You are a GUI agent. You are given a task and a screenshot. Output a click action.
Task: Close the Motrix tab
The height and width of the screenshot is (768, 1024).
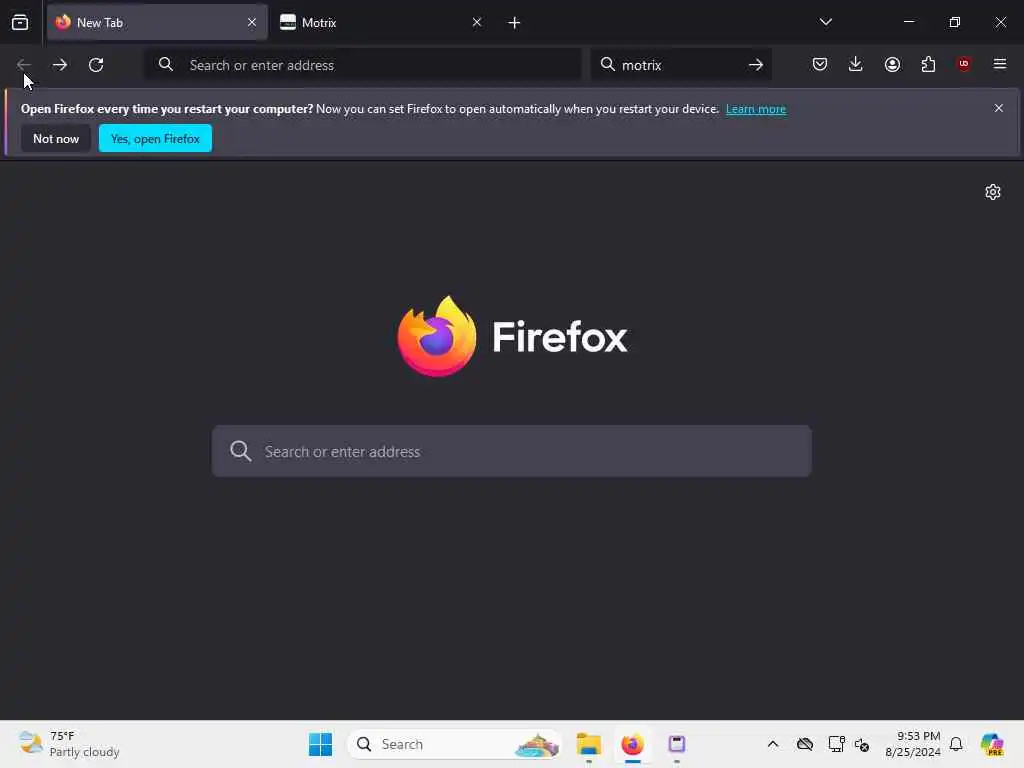tap(477, 23)
